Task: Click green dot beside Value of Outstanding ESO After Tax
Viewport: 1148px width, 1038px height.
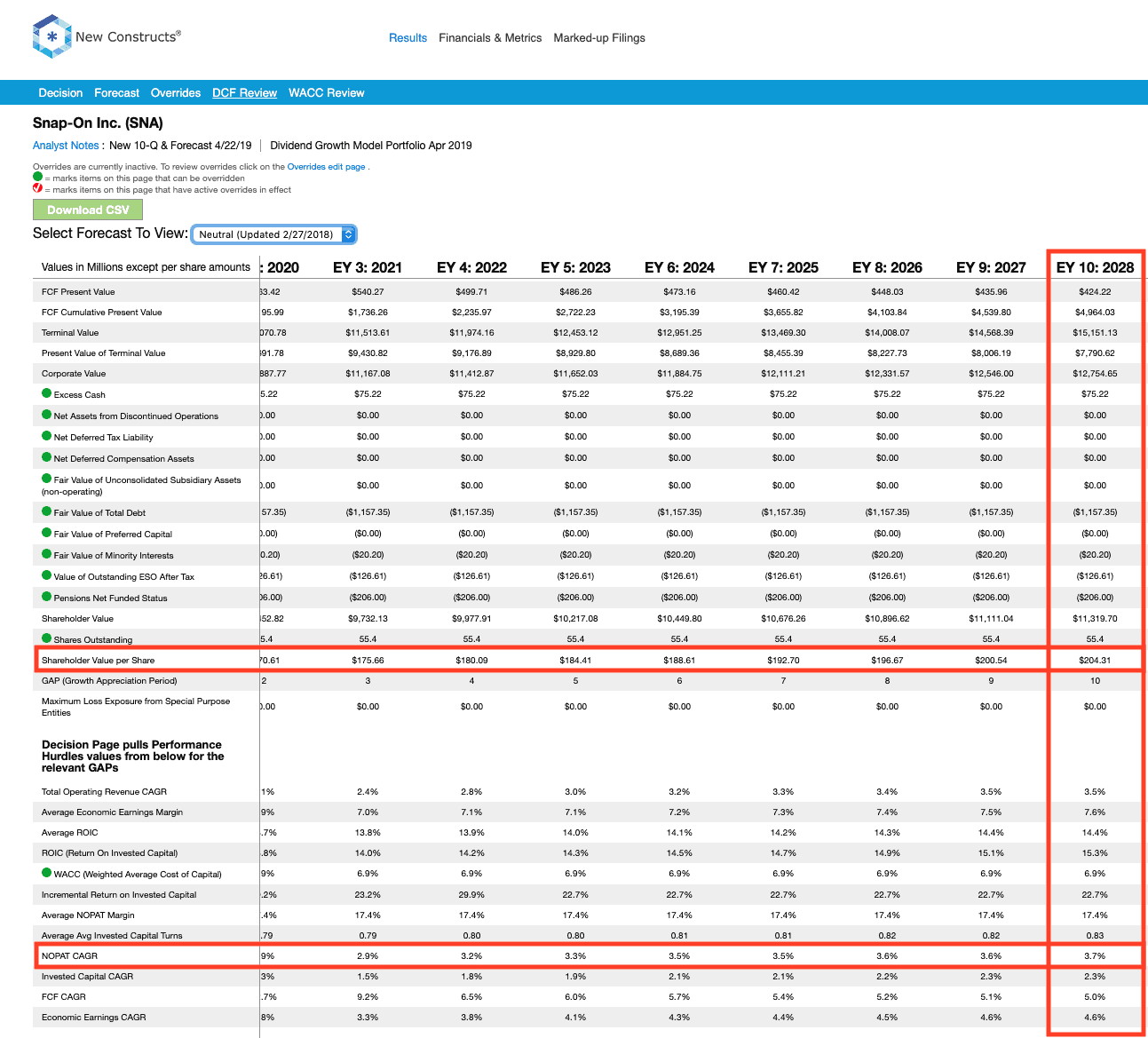Action: tap(47, 575)
